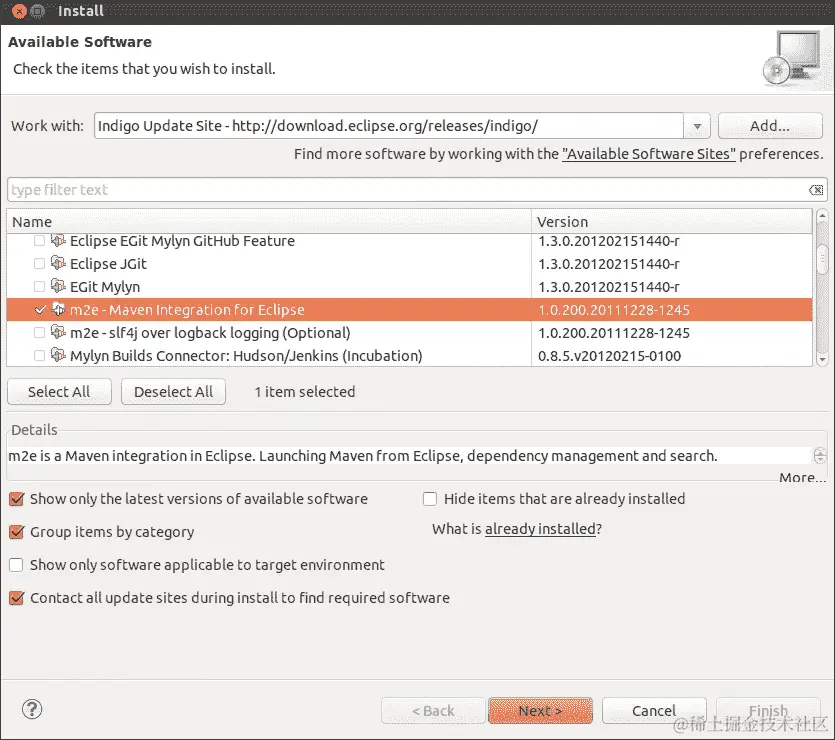Click the feature icon beside m2e - slf4j over logback logging
835x740 pixels.
point(58,332)
